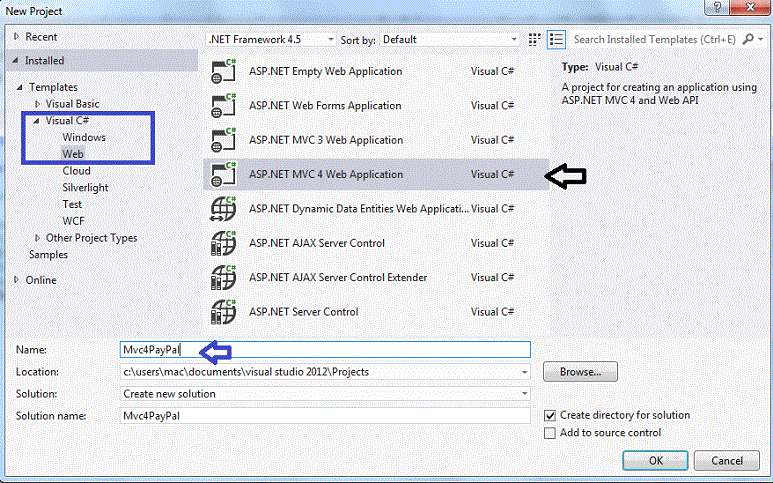Click the Other Project Types label
Viewport: 773px width, 483px height.
(x=91, y=238)
